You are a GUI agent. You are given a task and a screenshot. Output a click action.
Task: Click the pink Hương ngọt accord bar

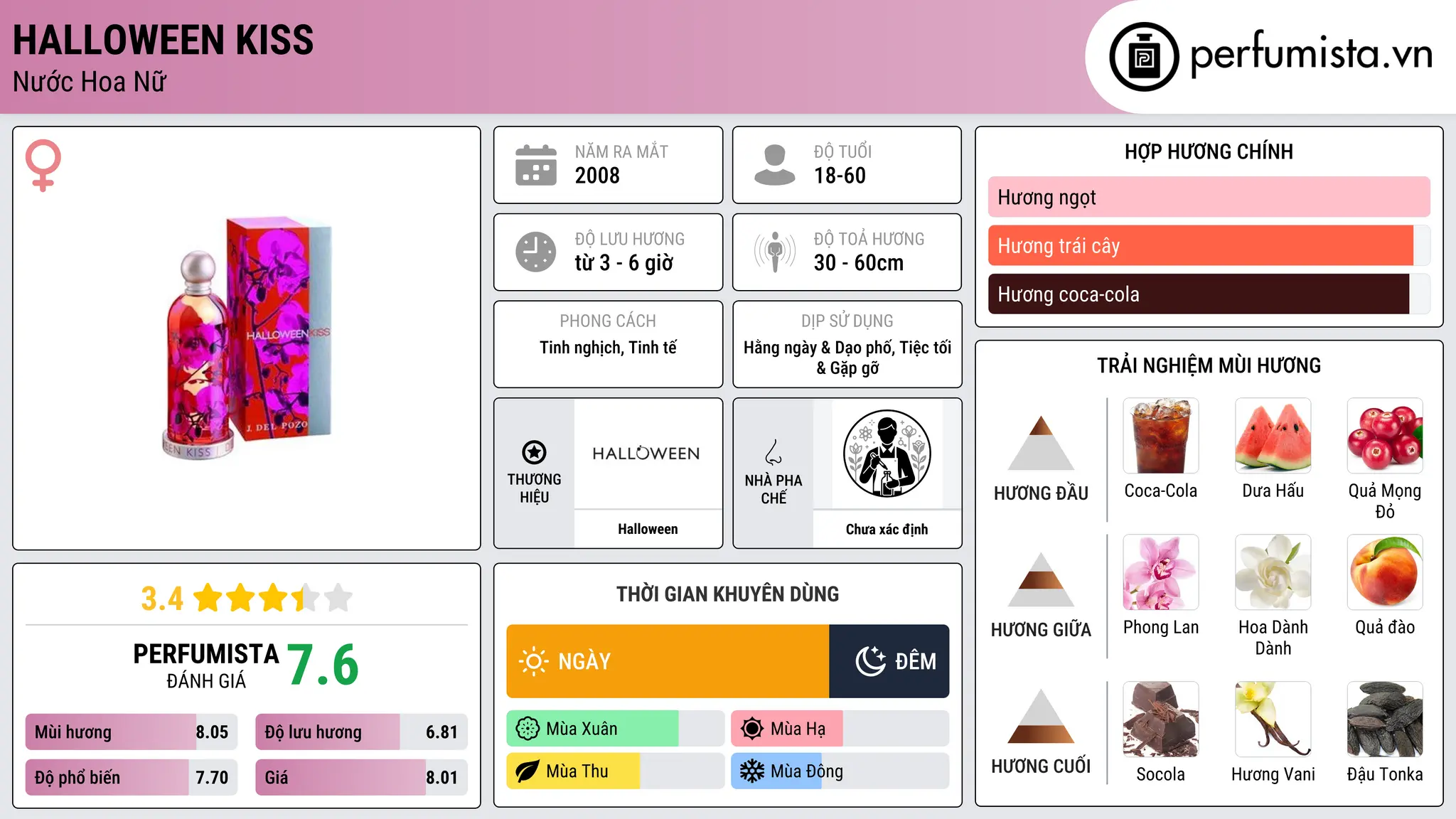[x=1209, y=197]
